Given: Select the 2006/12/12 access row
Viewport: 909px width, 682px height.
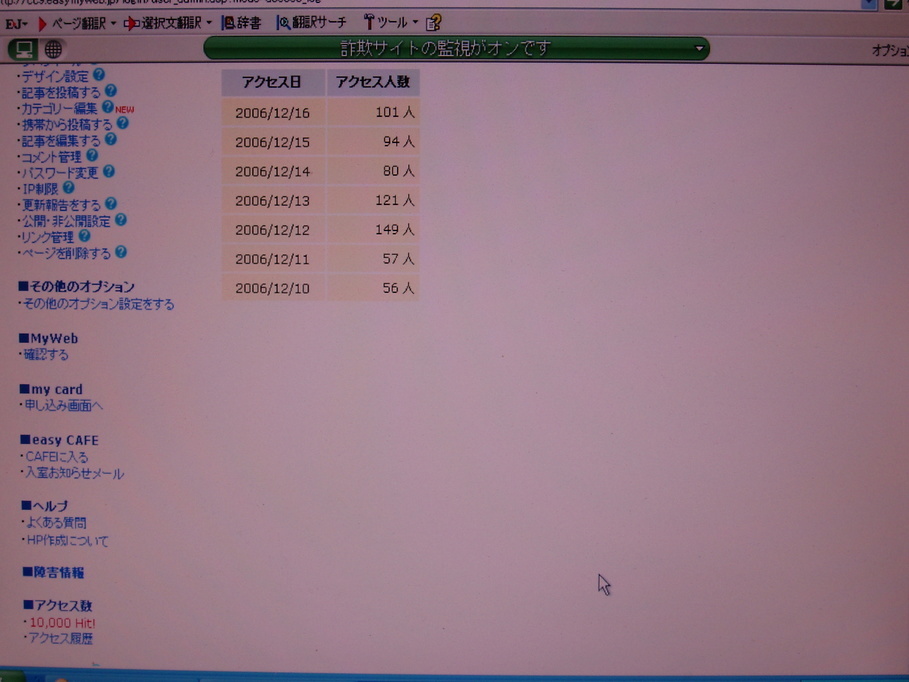Looking at the screenshot, I should pos(320,230).
